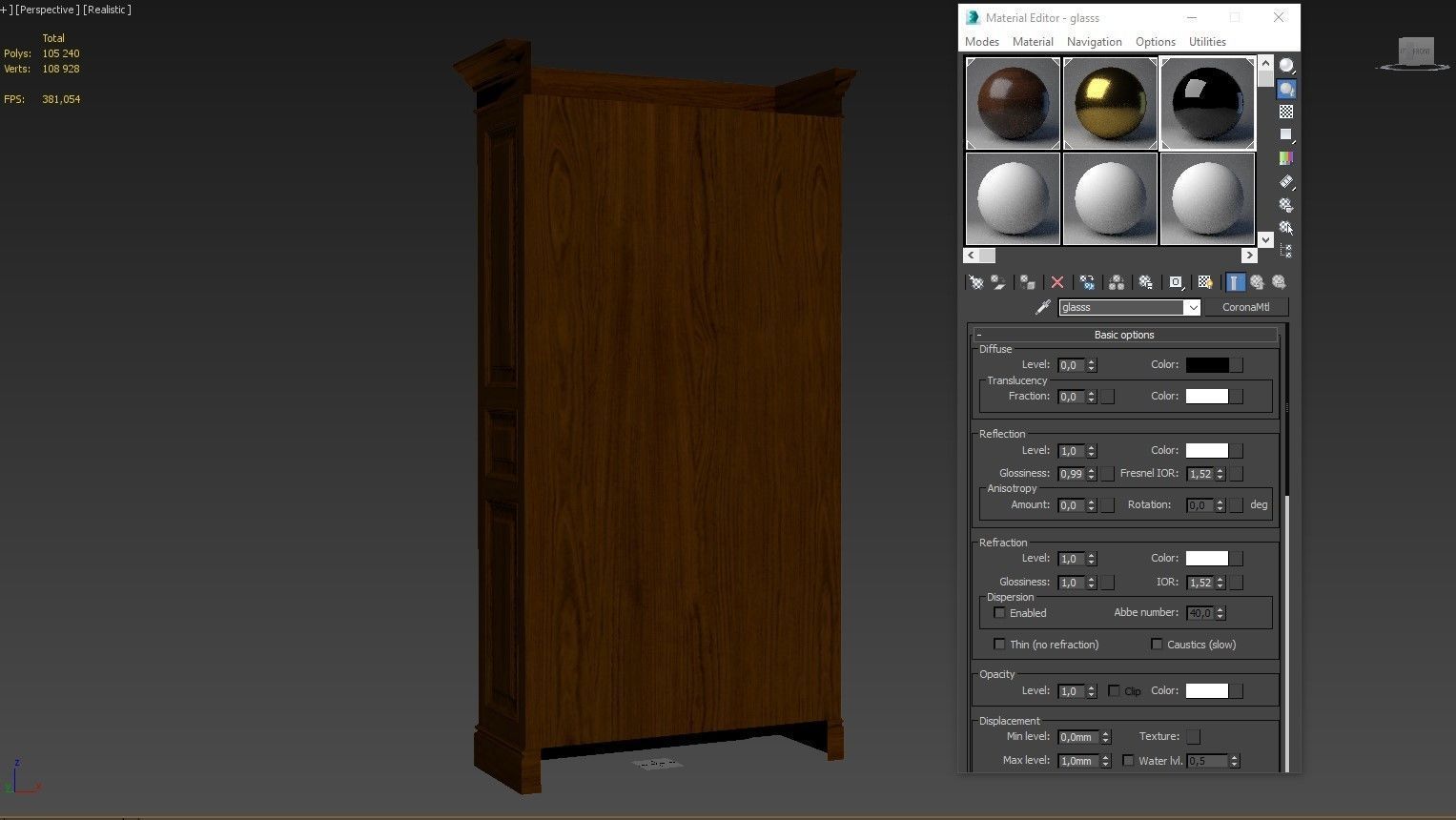1456x820 pixels.
Task: Click the Make Preview film icon
Action: pos(1286,181)
